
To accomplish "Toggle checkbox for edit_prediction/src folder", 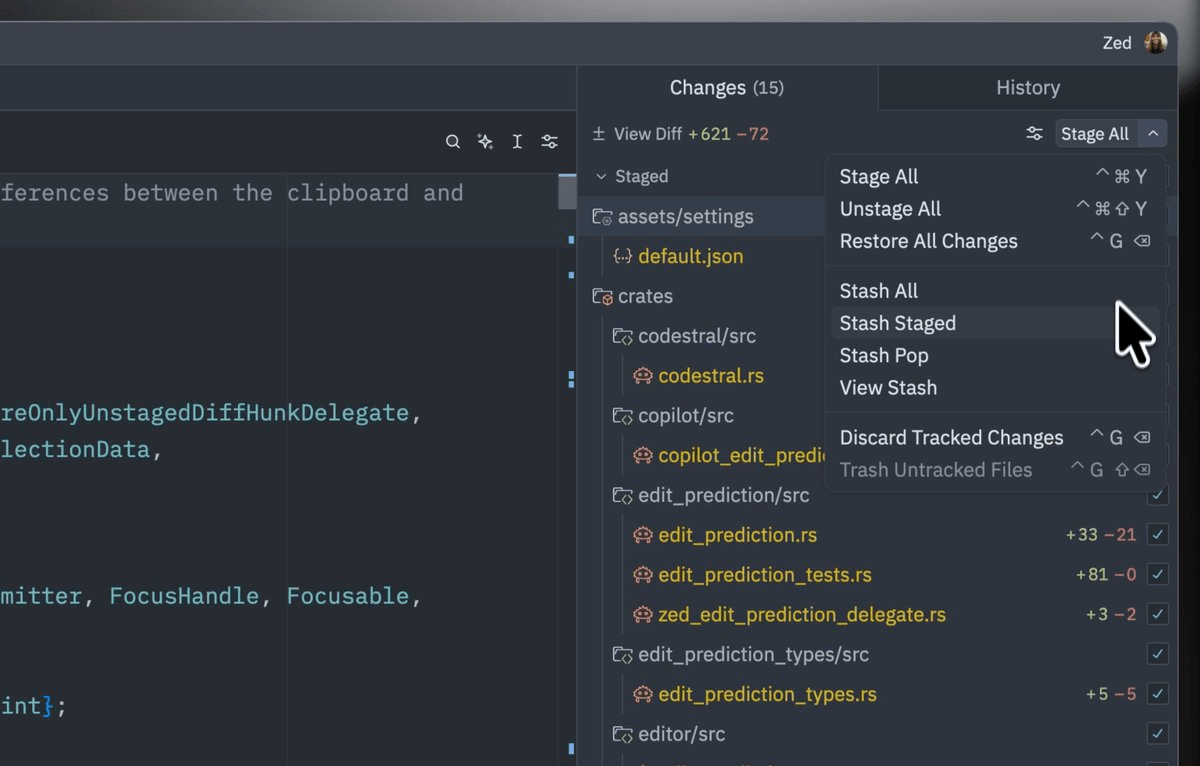I will pos(1158,495).
